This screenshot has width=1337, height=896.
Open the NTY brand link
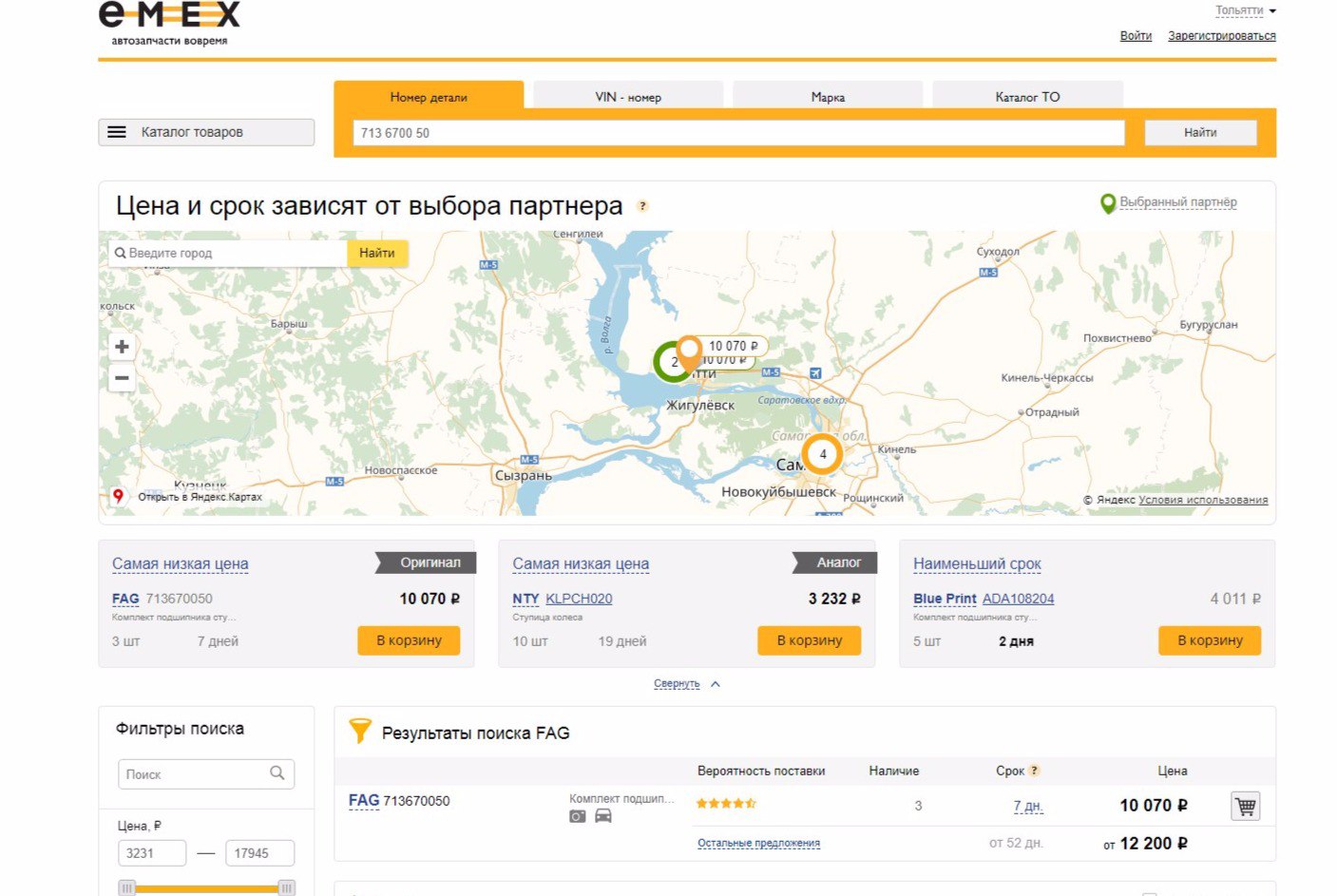tap(525, 599)
